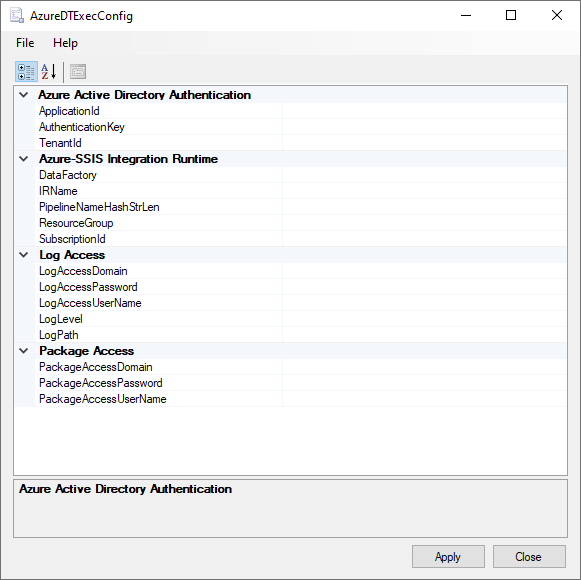Collapse the Log Access category
This screenshot has height=580, width=581.
(24, 255)
